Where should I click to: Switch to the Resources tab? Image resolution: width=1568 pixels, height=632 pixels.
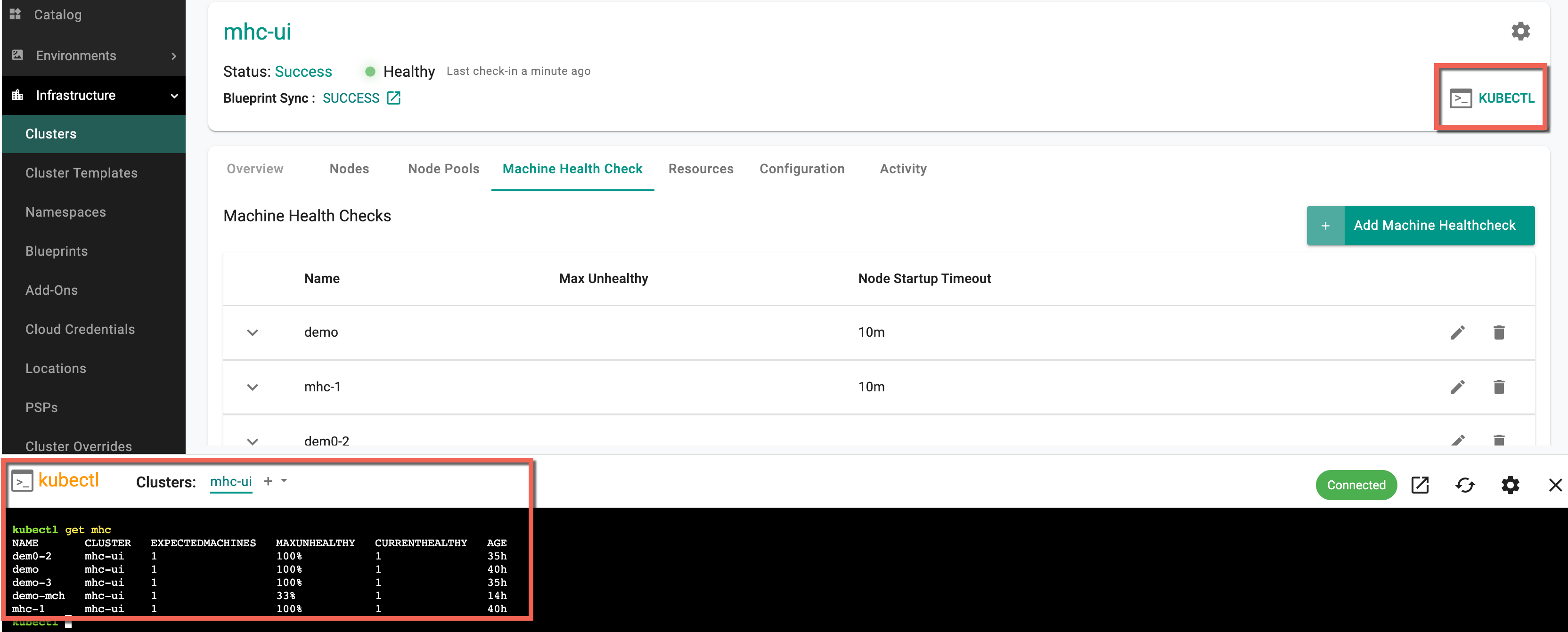701,169
